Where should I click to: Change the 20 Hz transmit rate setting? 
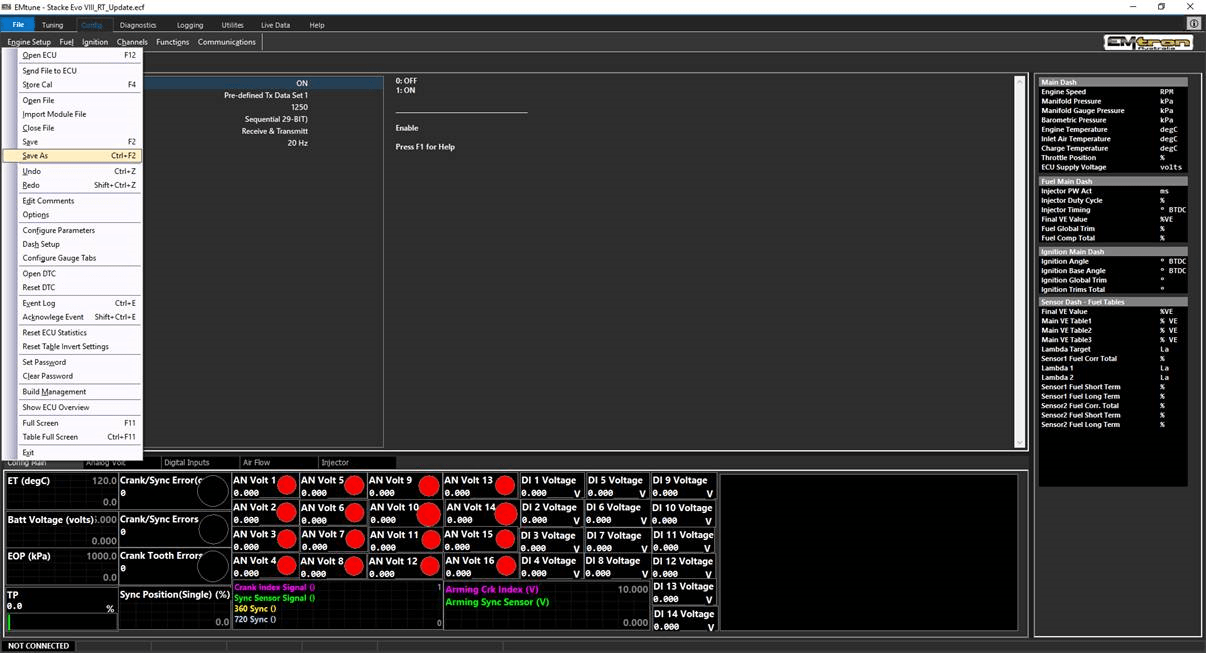point(297,142)
